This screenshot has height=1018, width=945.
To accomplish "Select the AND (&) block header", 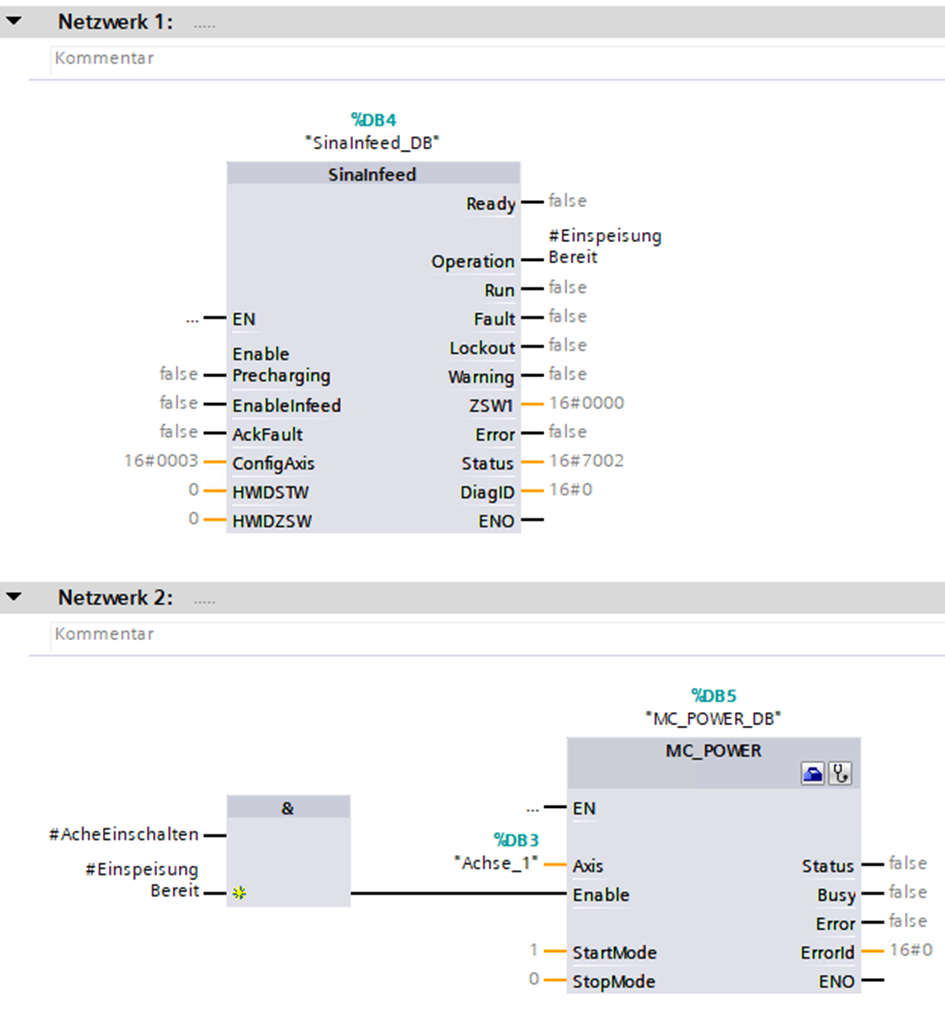I will point(288,808).
